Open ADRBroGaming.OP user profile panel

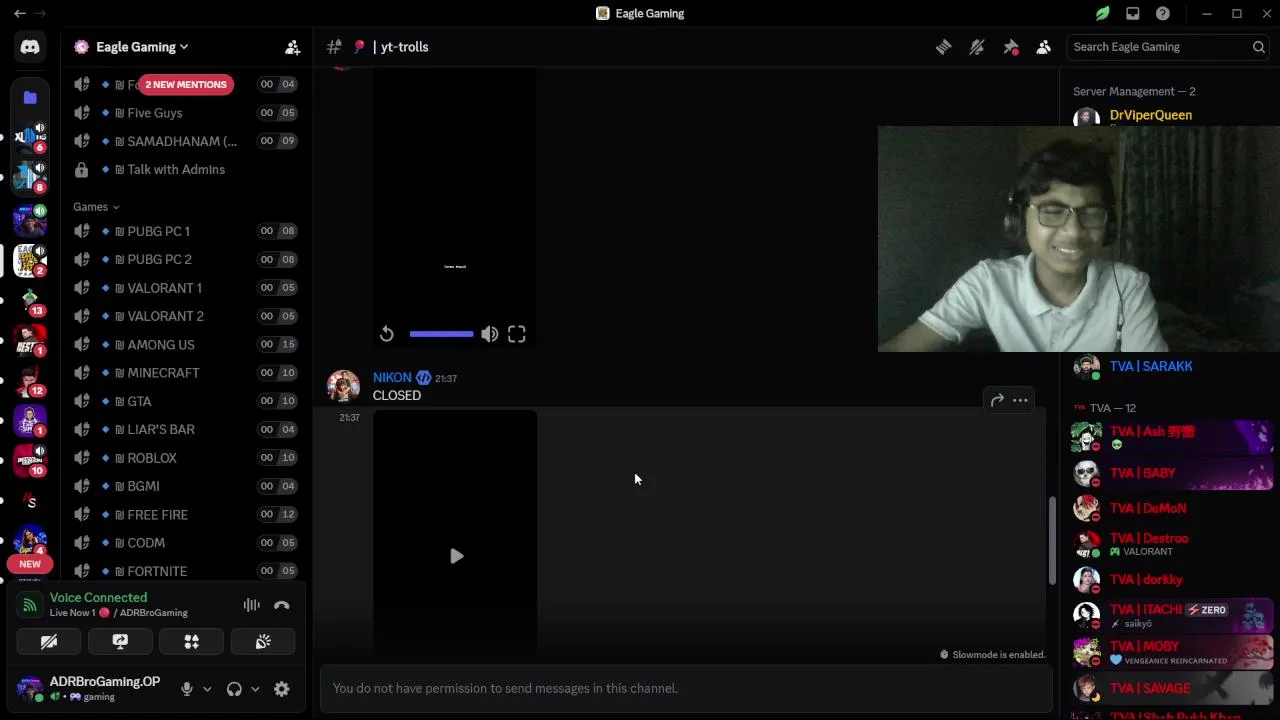(91, 688)
